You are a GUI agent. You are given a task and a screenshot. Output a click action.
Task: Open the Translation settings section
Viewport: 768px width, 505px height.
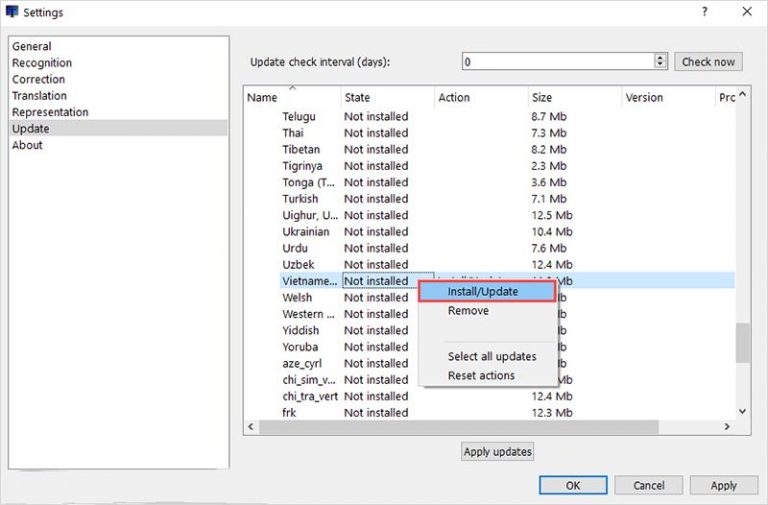click(39, 96)
